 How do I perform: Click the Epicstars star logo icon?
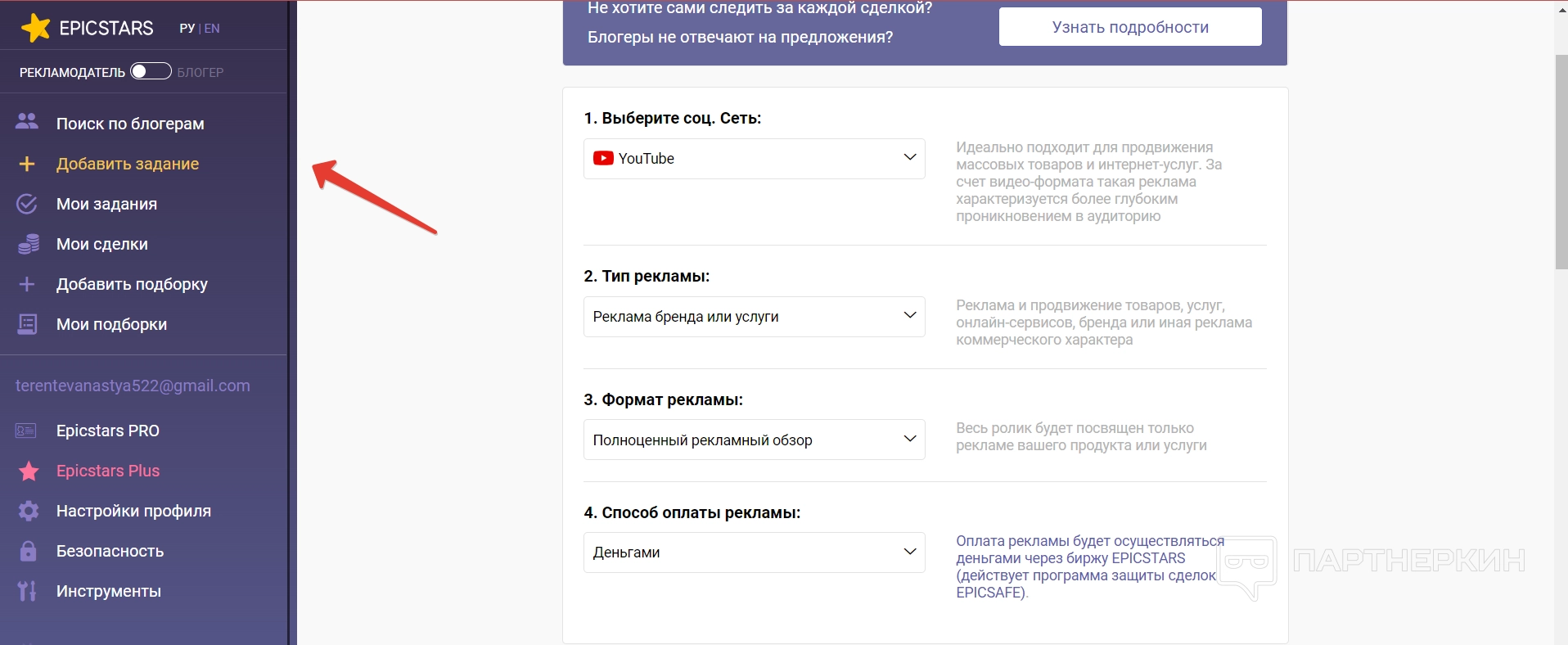tap(36, 28)
